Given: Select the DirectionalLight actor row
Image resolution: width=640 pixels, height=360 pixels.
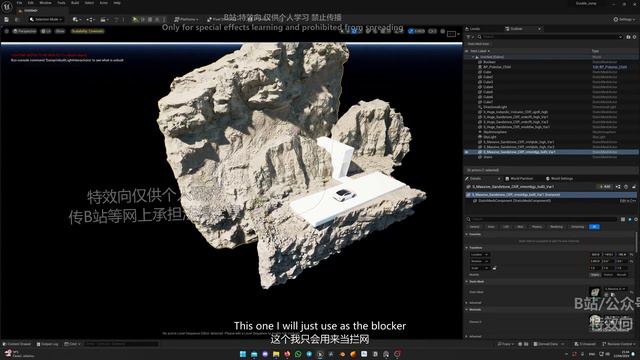Looking at the screenshot, I should tap(495, 107).
